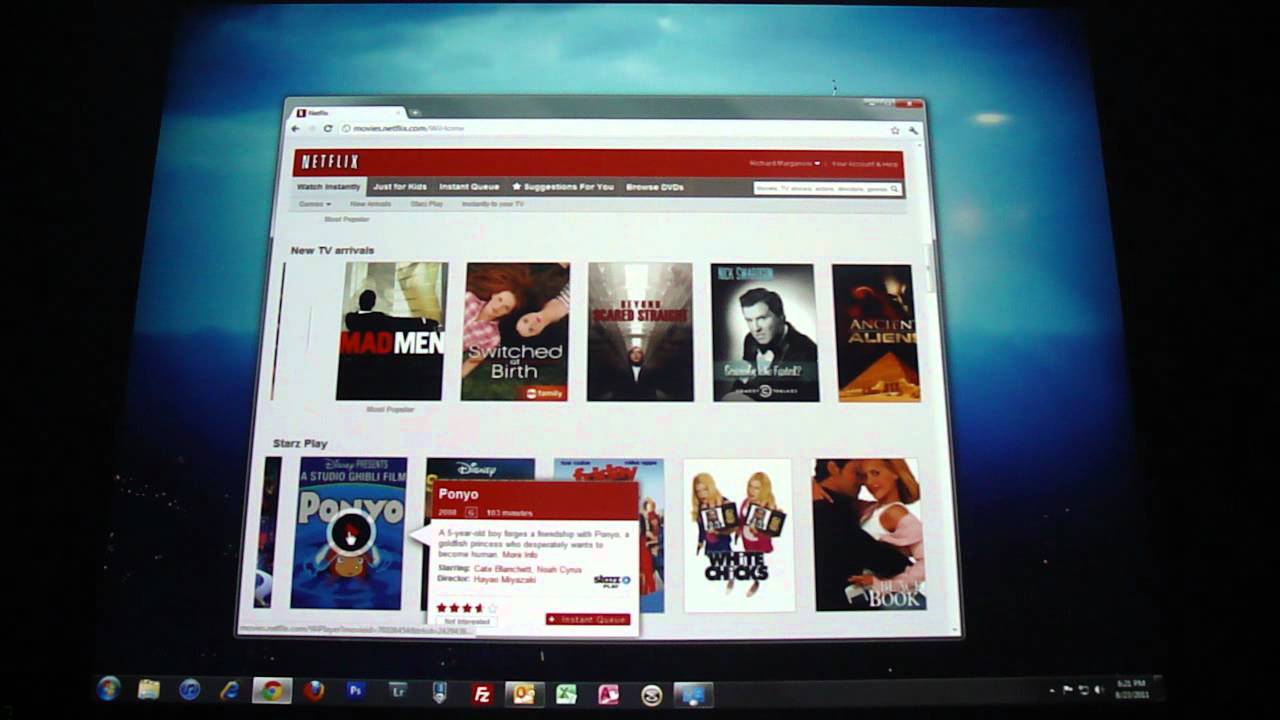Open the Nick Swardson poster

(x=765, y=333)
